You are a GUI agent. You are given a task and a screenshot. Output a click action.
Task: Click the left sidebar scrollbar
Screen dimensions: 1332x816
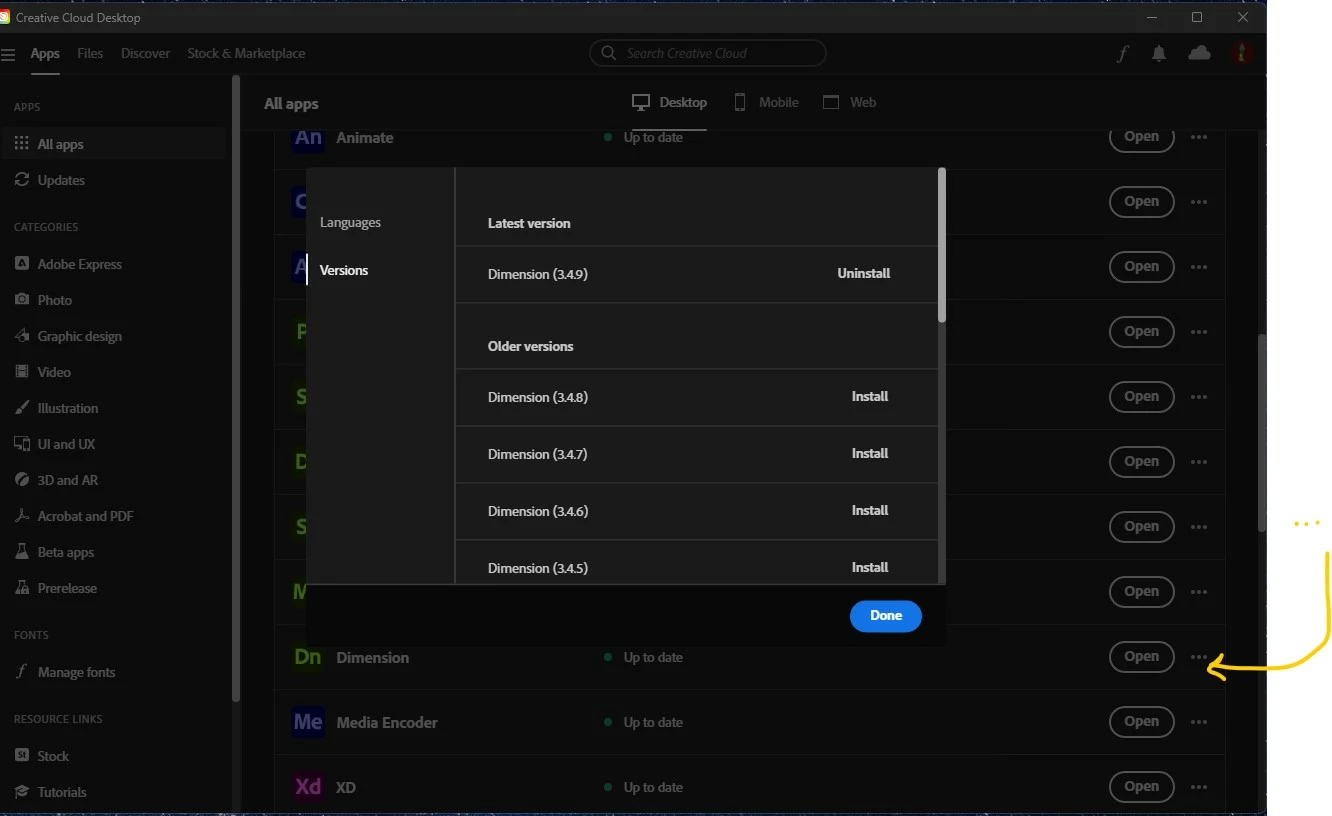coord(236,390)
